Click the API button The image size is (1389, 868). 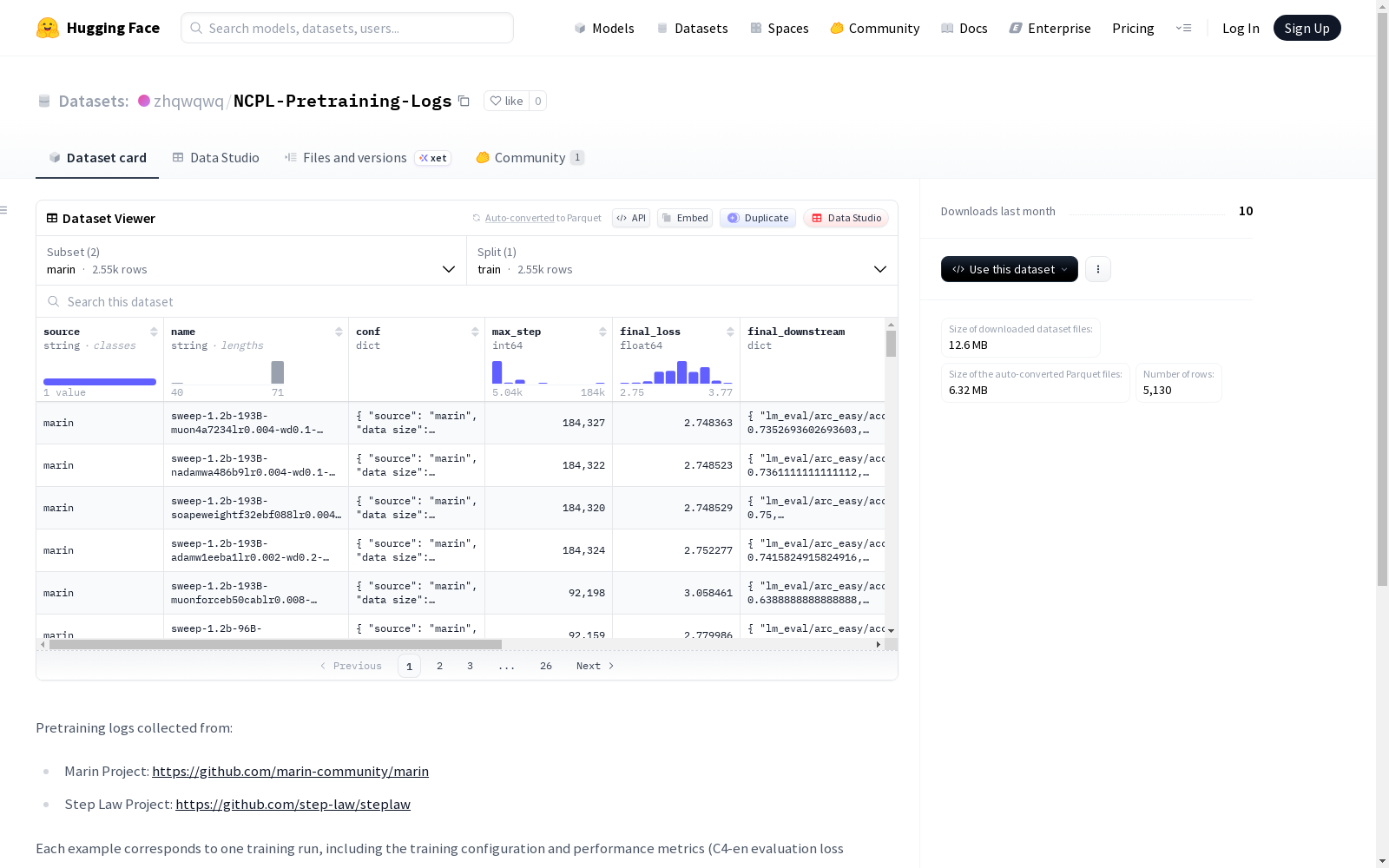pos(631,218)
